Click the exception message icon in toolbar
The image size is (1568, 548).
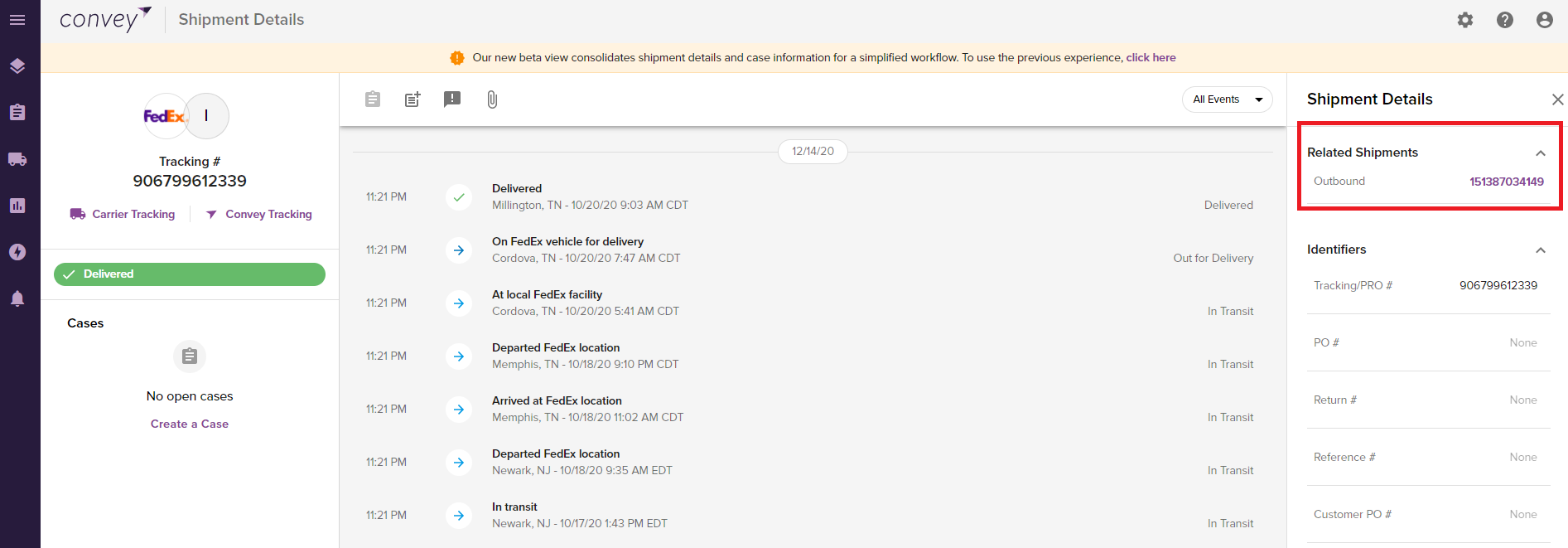tap(452, 99)
